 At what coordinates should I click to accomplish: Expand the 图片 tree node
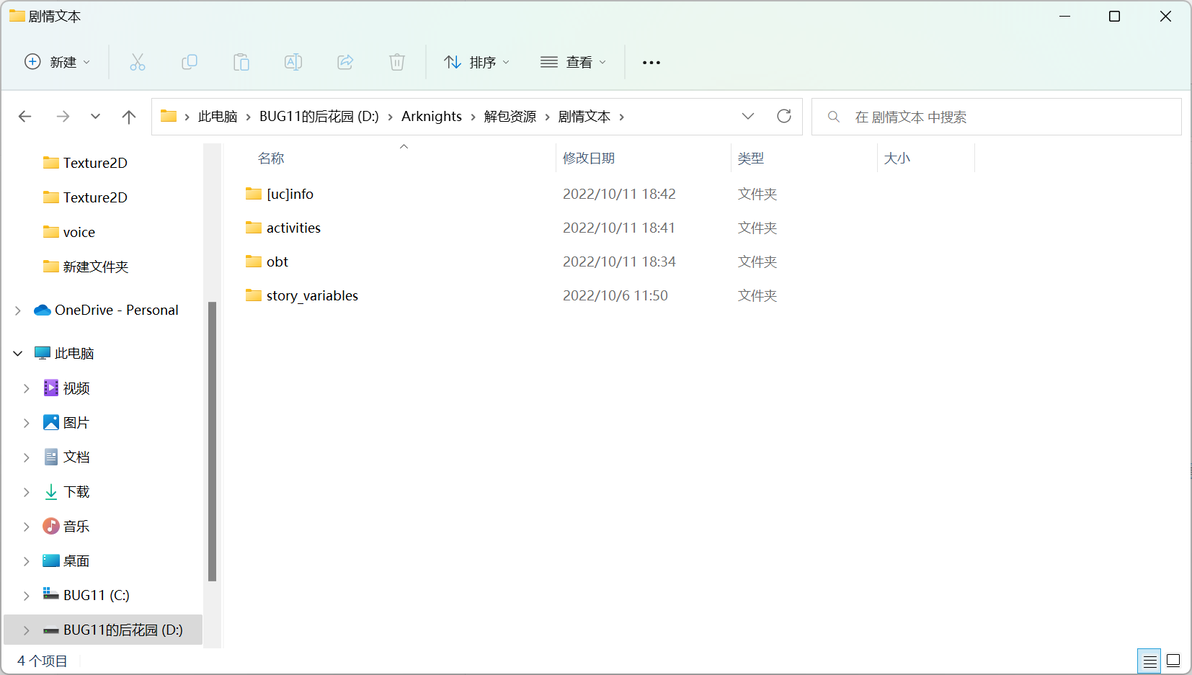(27, 423)
